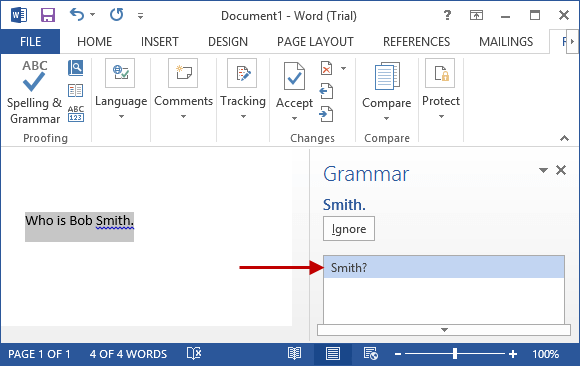
Task: Open Grammar pane task options arrow
Action: tap(543, 170)
